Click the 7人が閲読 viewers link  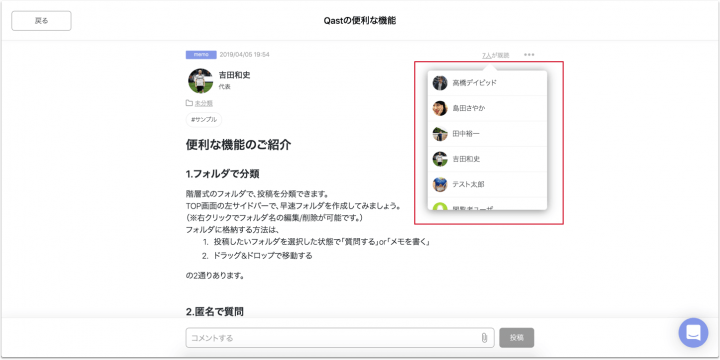coord(495,55)
